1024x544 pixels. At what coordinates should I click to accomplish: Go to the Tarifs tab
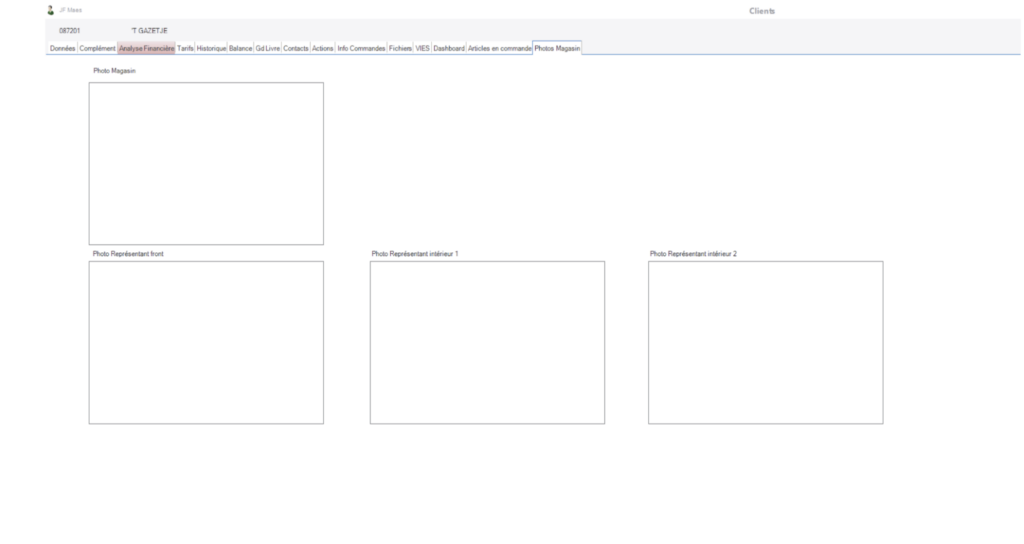(185, 48)
